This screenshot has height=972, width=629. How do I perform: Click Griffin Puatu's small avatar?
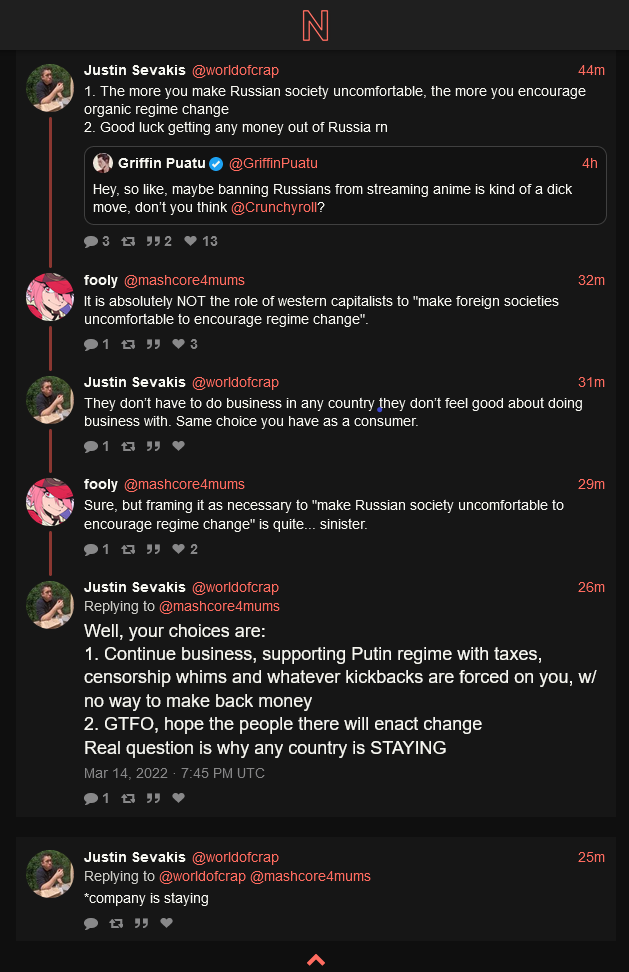point(102,163)
